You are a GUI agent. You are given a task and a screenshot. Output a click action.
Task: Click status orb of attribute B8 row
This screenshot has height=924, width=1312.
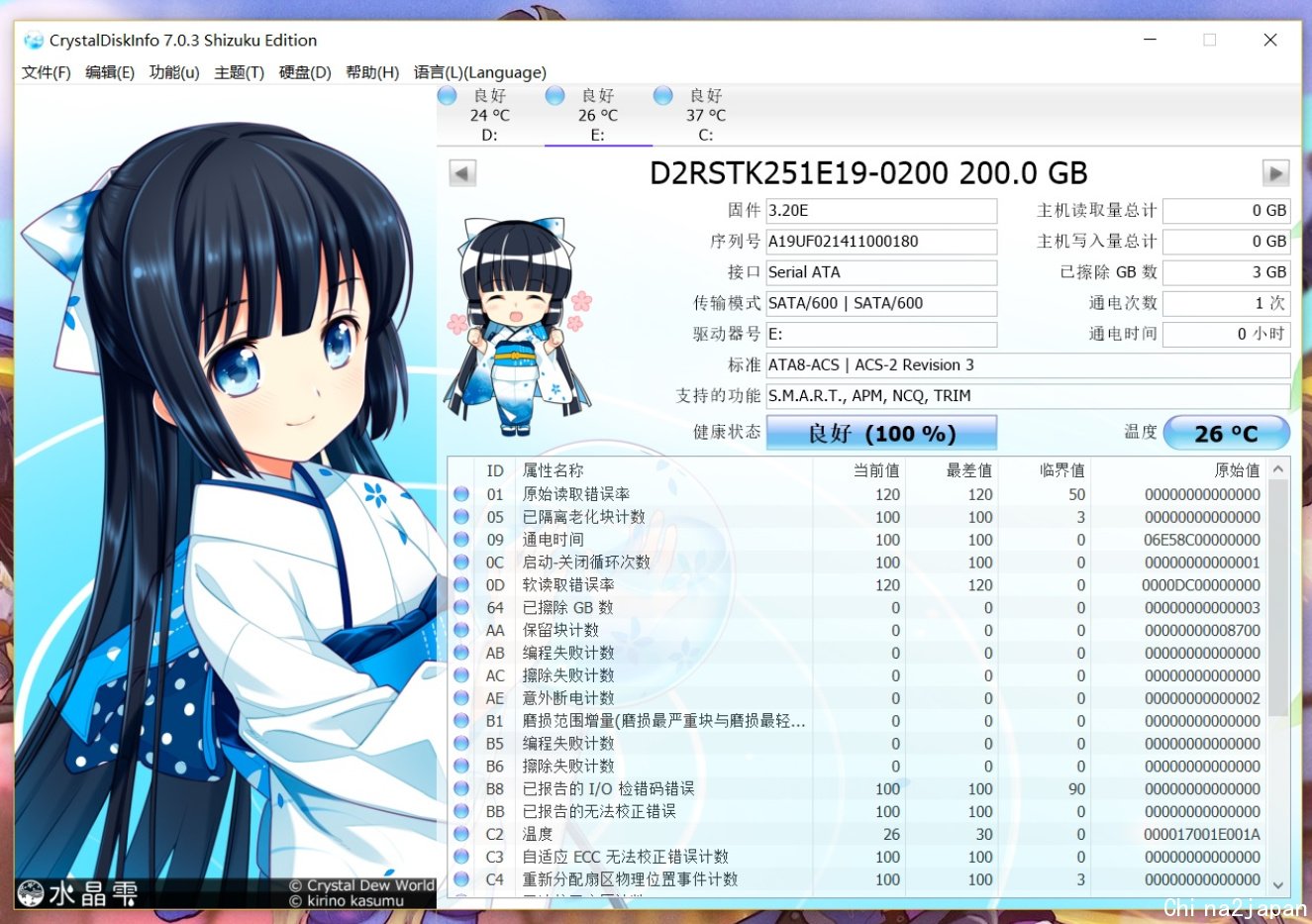(x=461, y=789)
